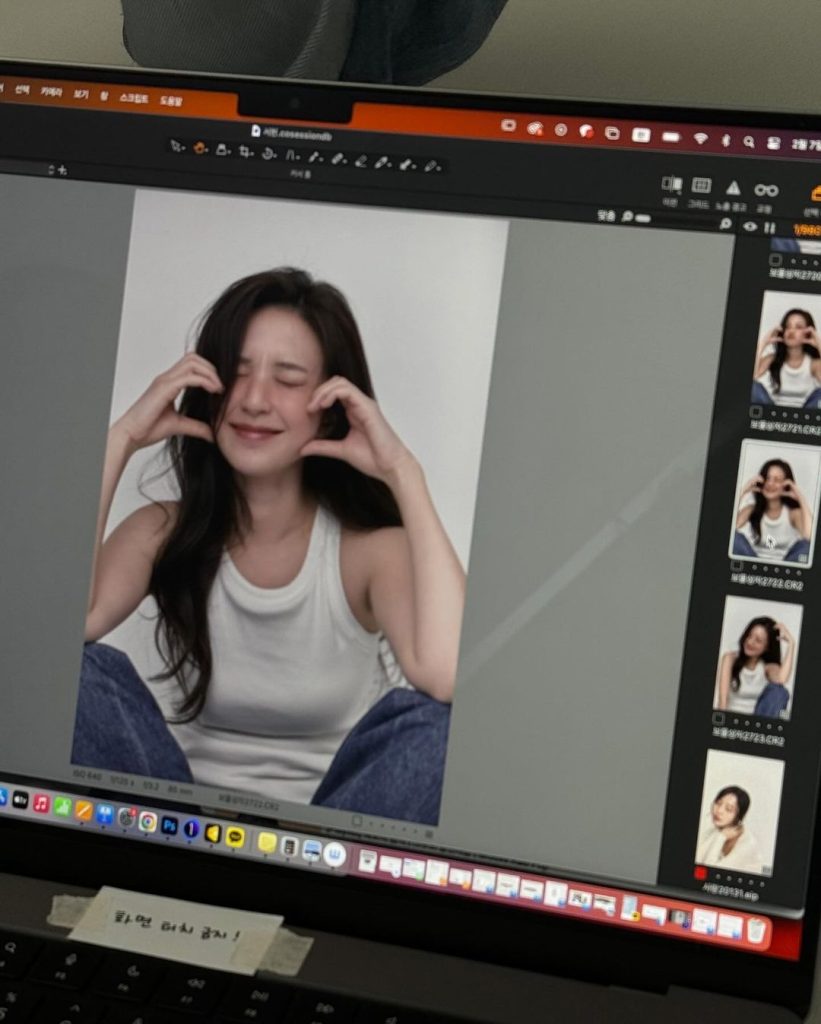Viewport: 821px width, 1024px height.
Task: Click the before/after compare icon
Action: [x=671, y=184]
